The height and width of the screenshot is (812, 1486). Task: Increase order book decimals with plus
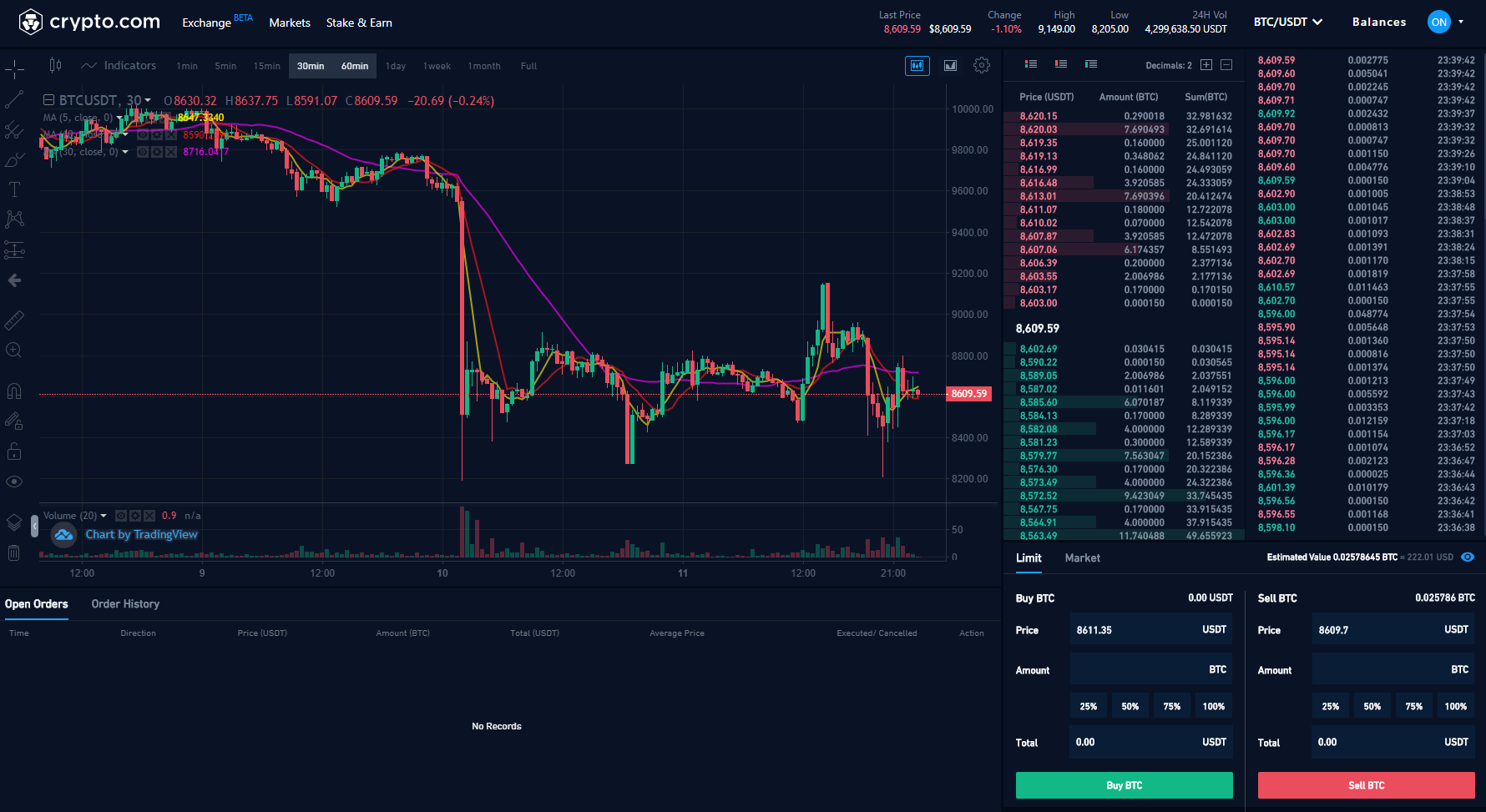[x=1206, y=65]
